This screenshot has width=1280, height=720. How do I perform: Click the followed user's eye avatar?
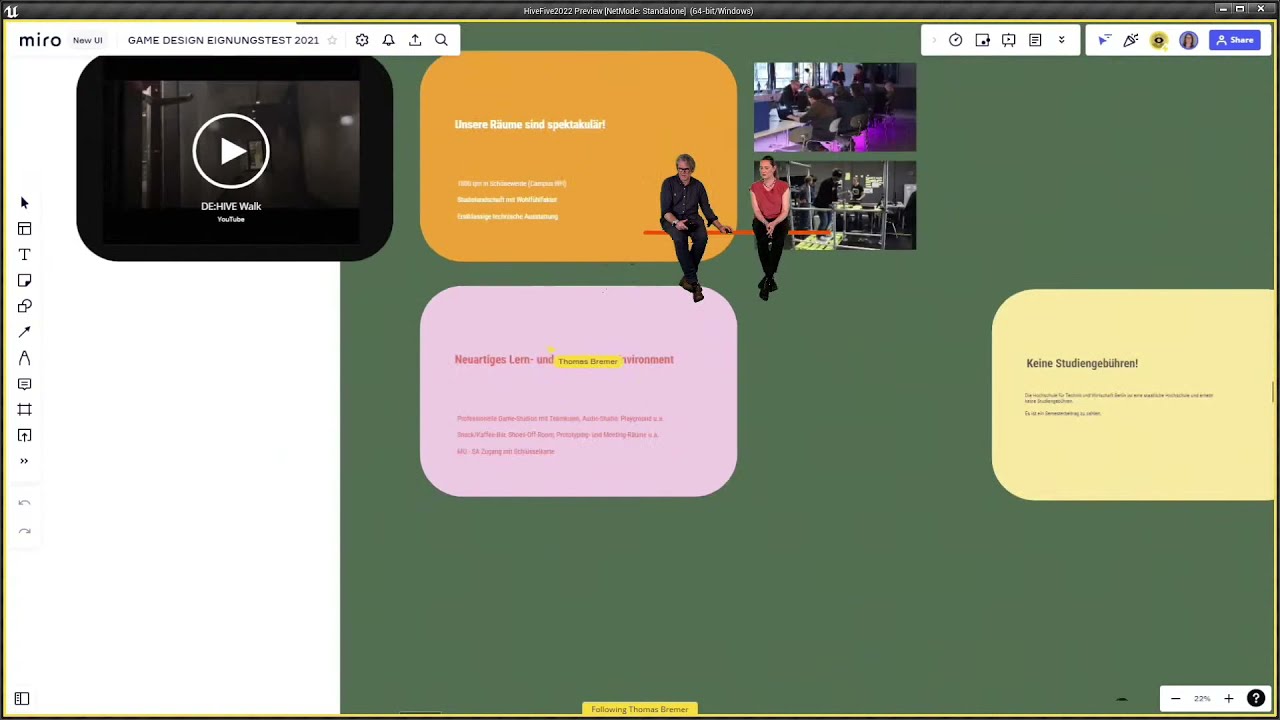point(1159,40)
